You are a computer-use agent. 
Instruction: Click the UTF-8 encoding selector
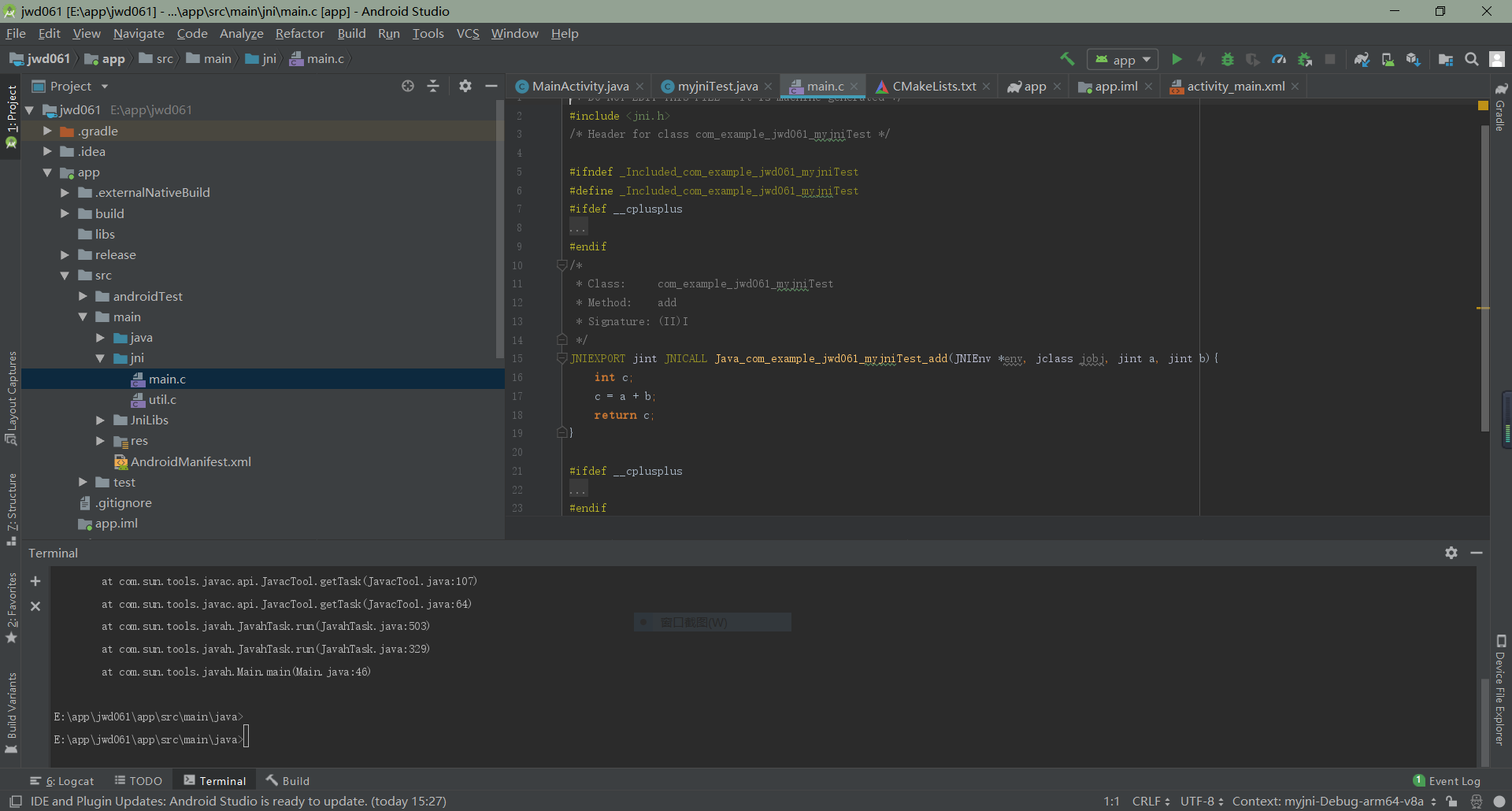click(1202, 801)
